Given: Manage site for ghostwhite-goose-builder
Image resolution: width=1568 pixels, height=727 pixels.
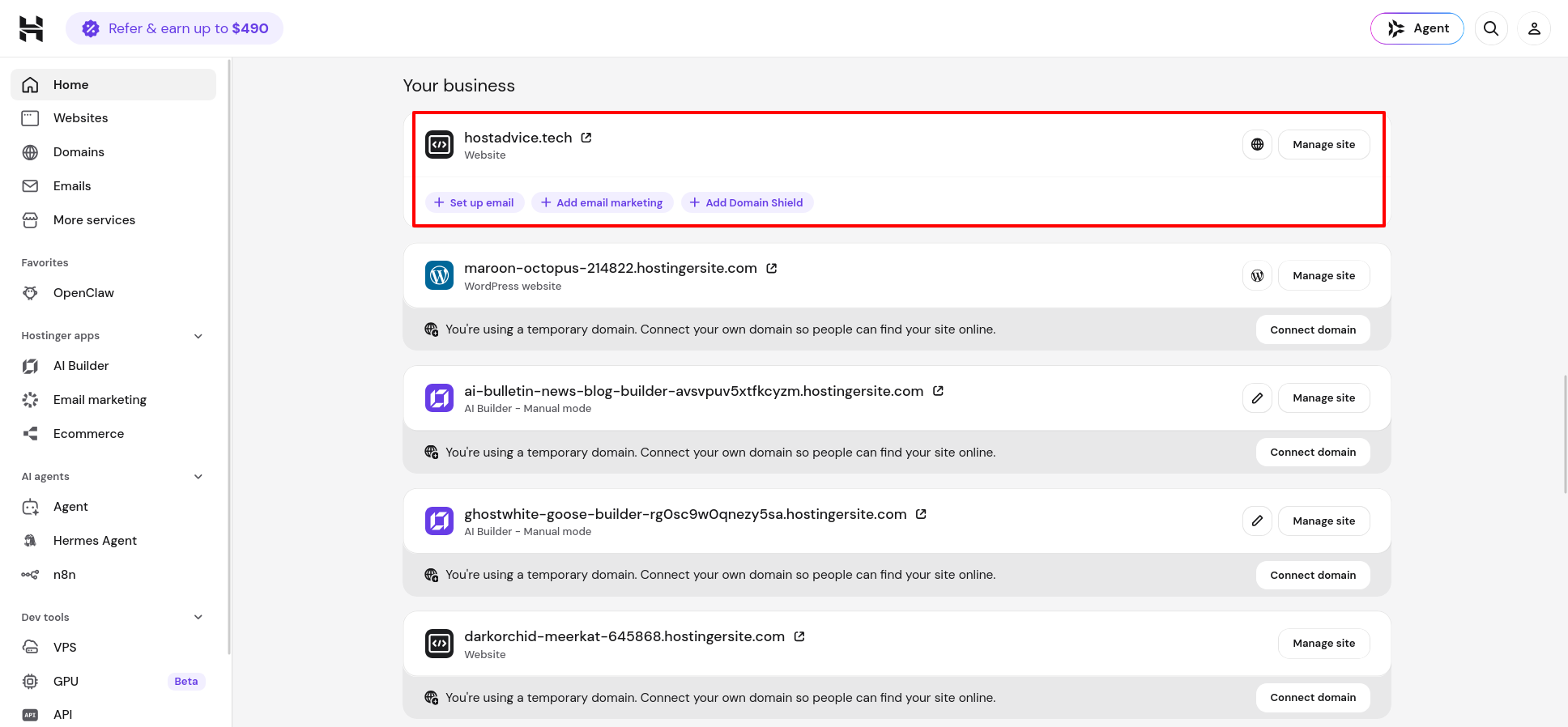Looking at the screenshot, I should (x=1323, y=521).
